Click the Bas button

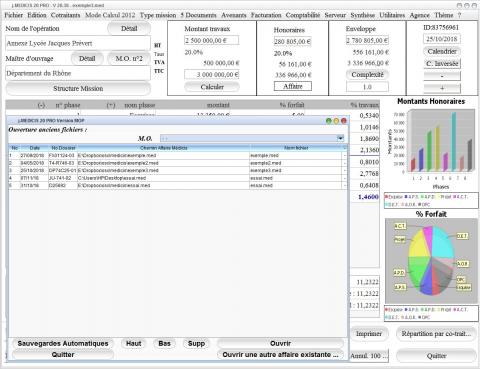164,343
